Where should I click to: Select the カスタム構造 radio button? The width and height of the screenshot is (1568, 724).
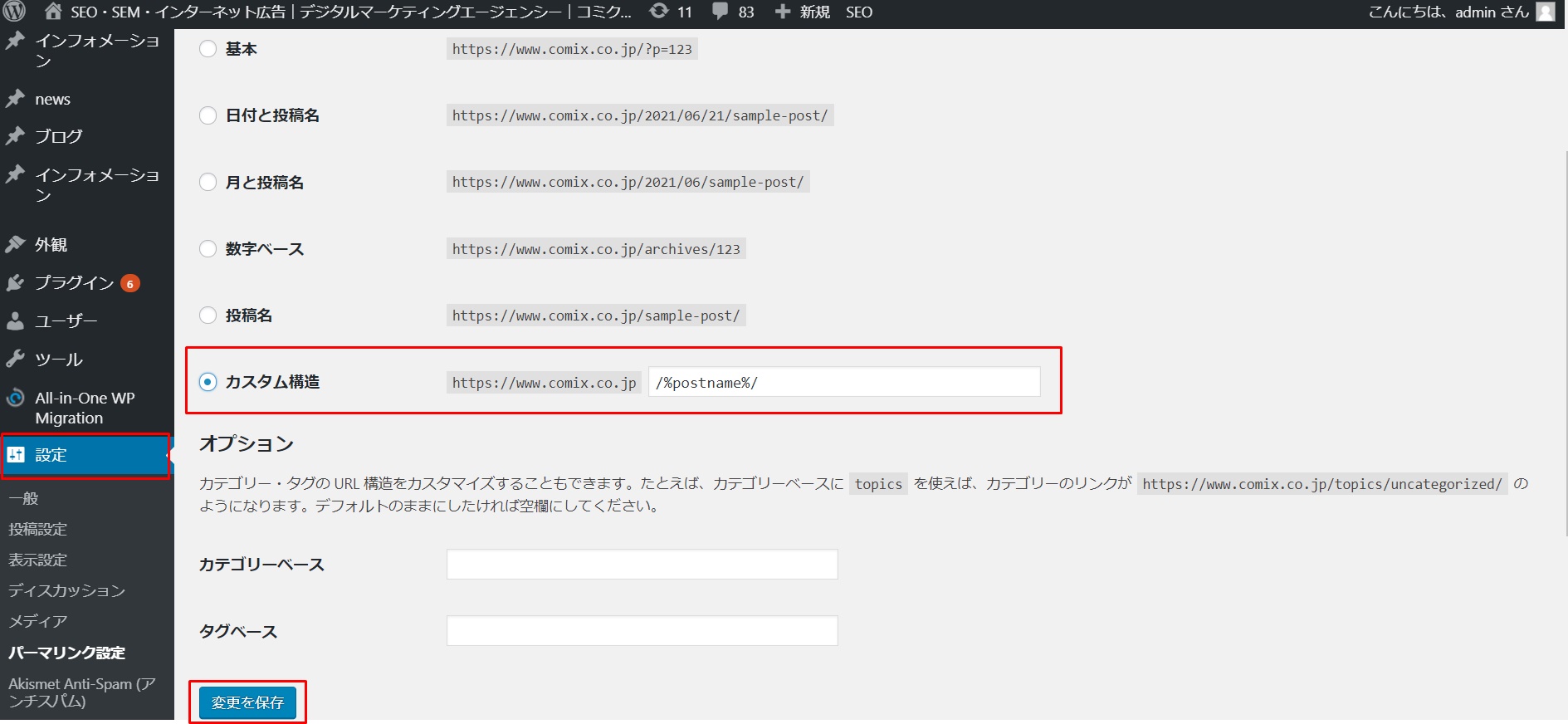[x=208, y=382]
